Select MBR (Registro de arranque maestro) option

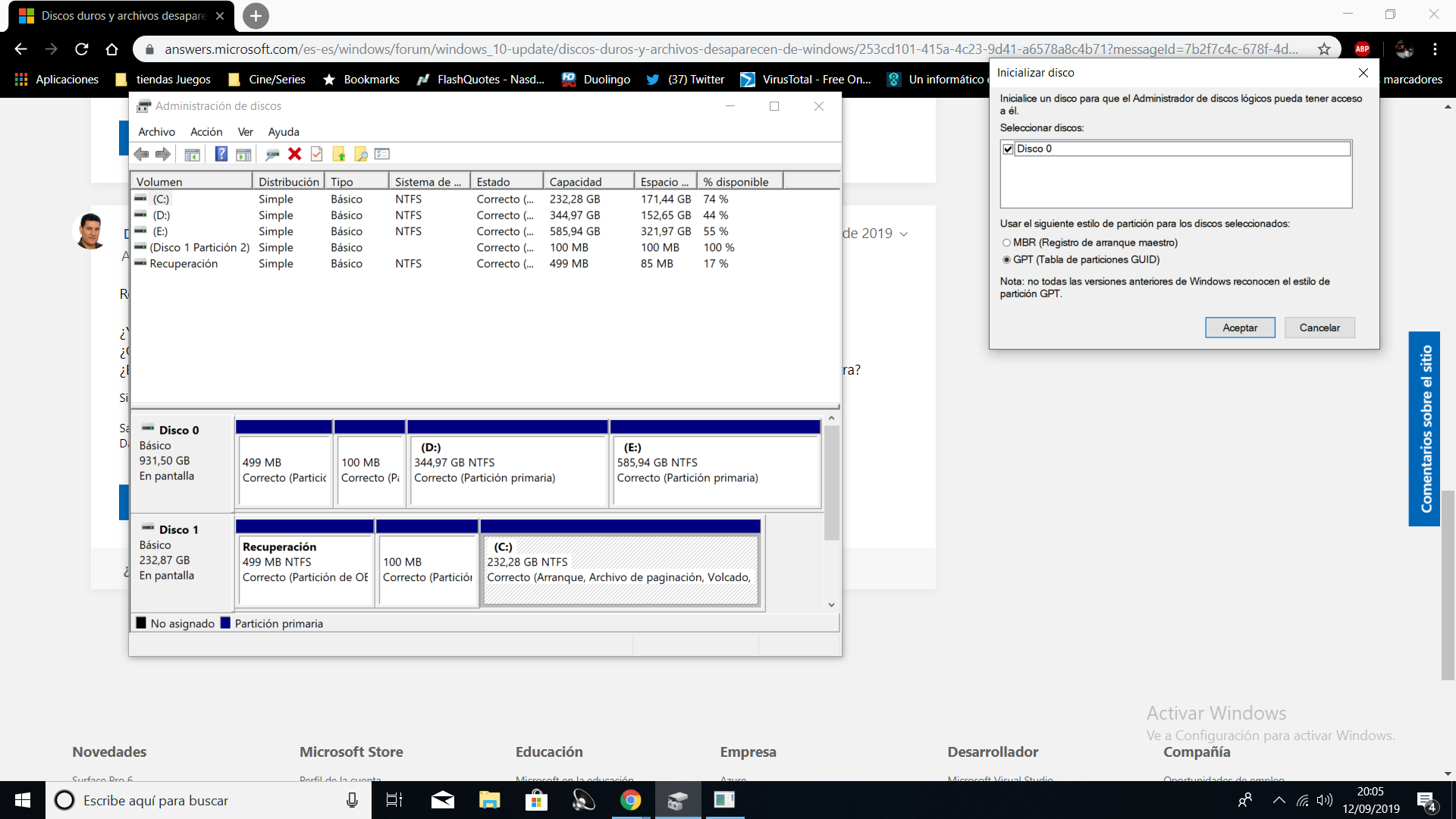click(x=1006, y=243)
